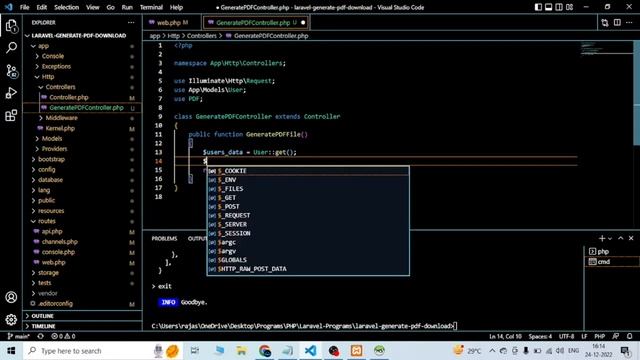Viewport: 640px width, 360px height.
Task: Open Explorer more actions ellipsis
Action: pos(131,22)
